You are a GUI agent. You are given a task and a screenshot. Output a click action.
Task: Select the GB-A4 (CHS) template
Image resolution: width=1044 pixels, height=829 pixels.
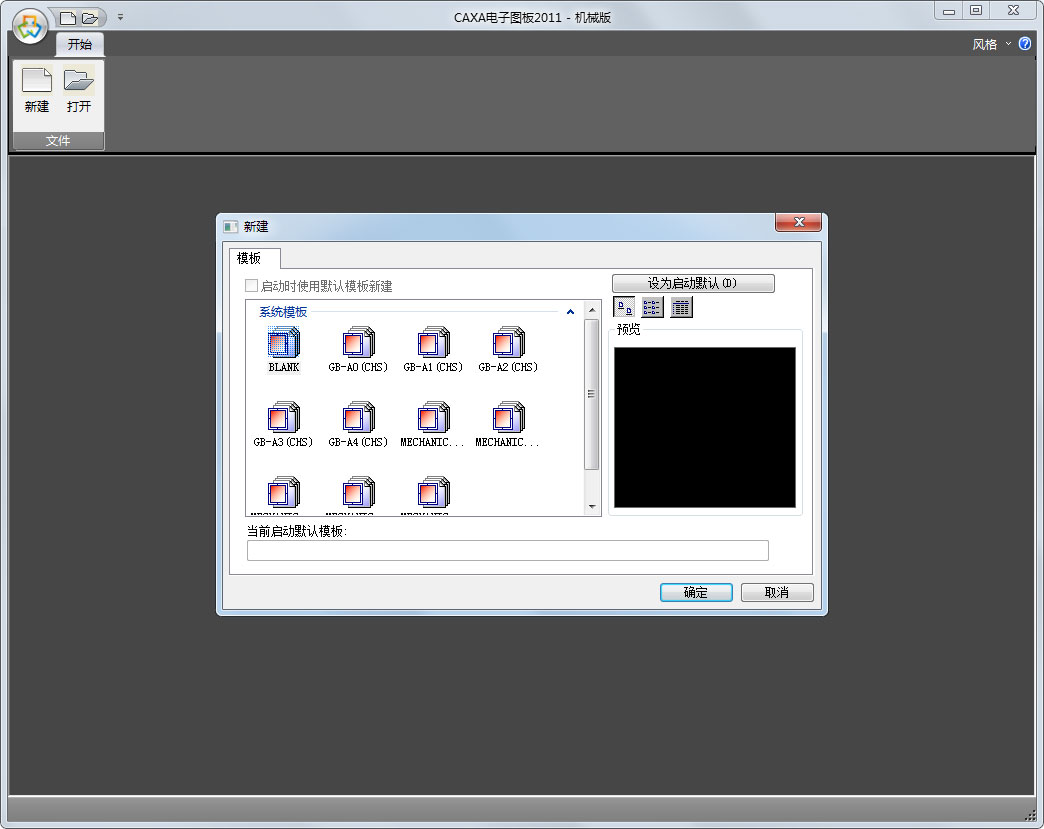coord(358,425)
